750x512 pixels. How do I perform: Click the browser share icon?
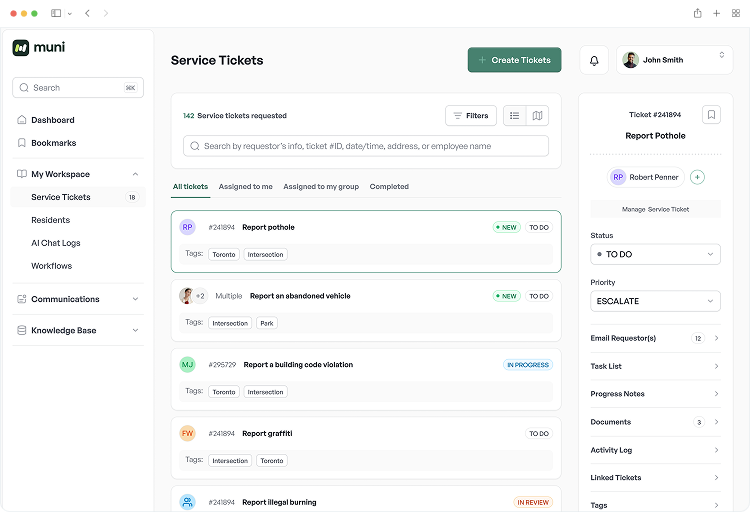point(697,13)
